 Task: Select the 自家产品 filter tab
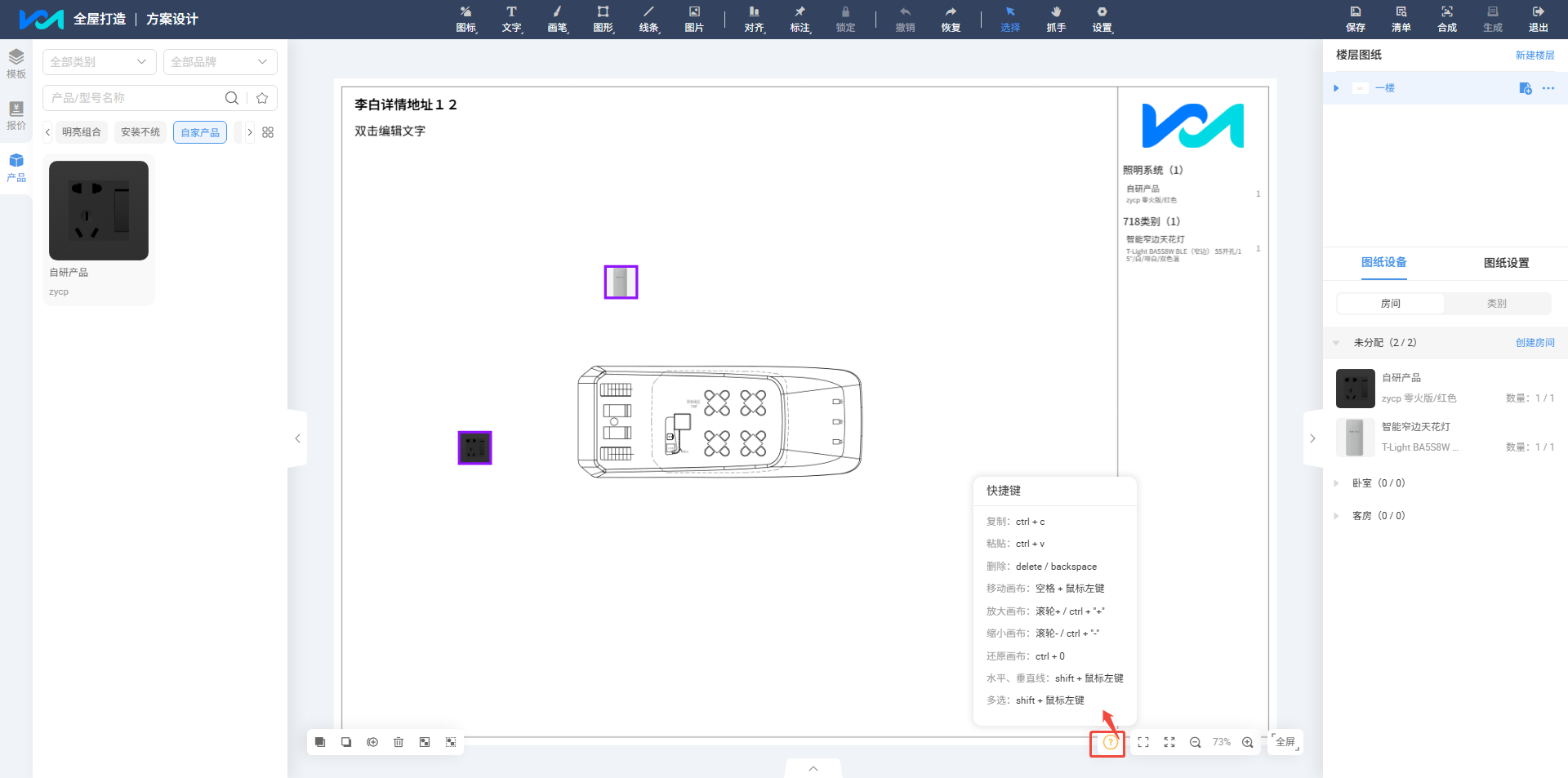200,132
